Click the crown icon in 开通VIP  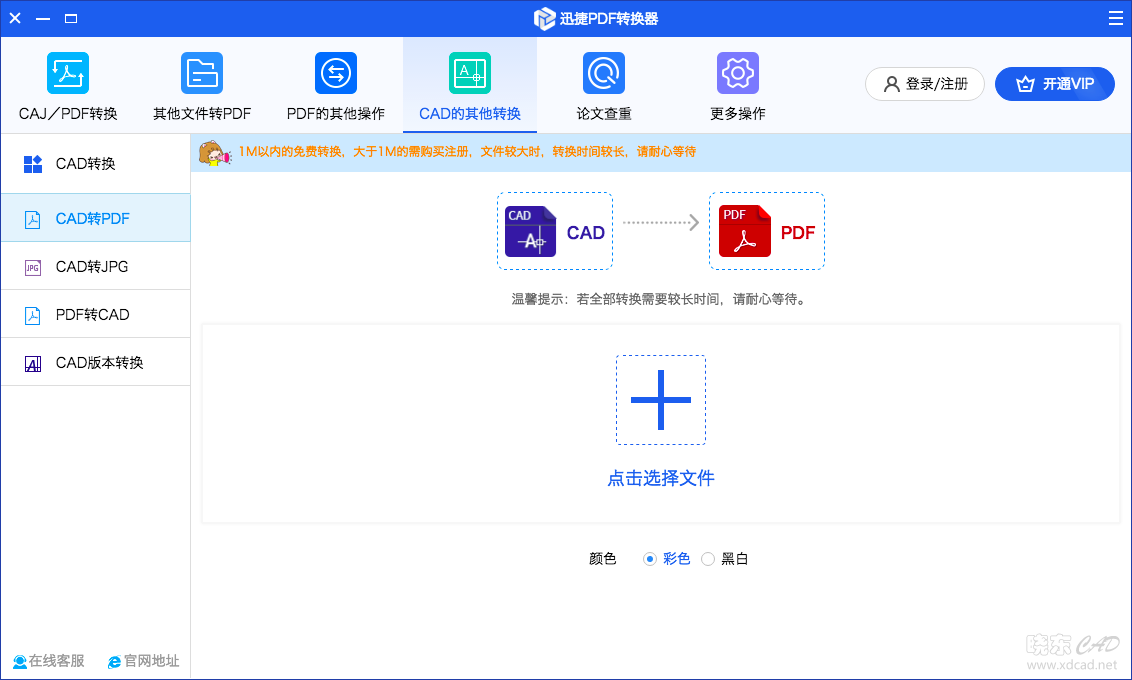(x=1025, y=84)
